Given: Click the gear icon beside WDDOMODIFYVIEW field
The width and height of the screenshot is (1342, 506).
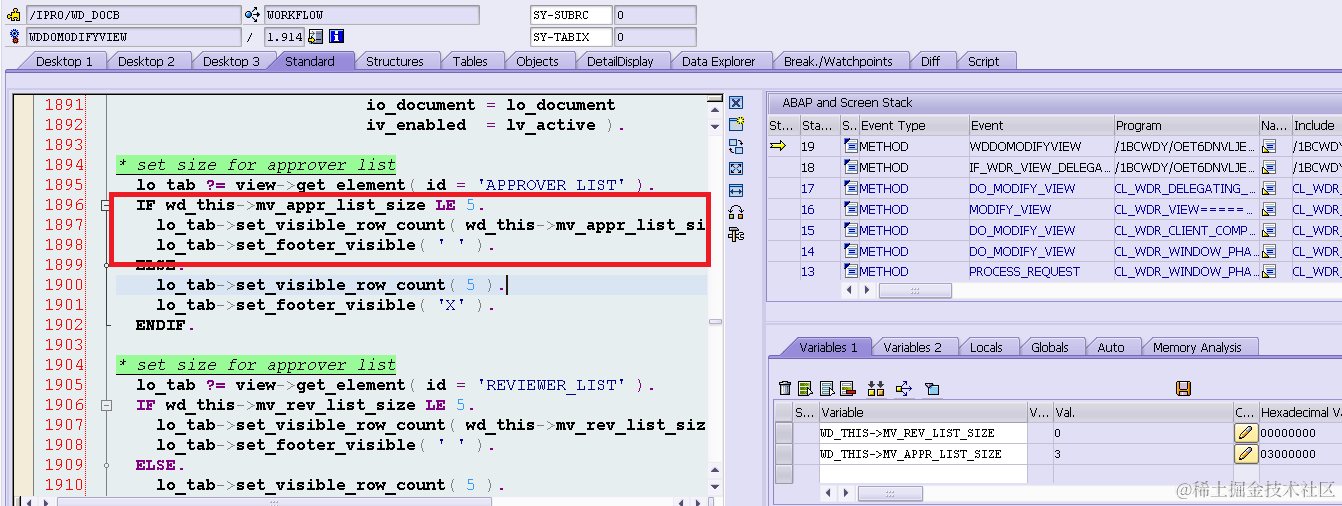Looking at the screenshot, I should 14,37.
